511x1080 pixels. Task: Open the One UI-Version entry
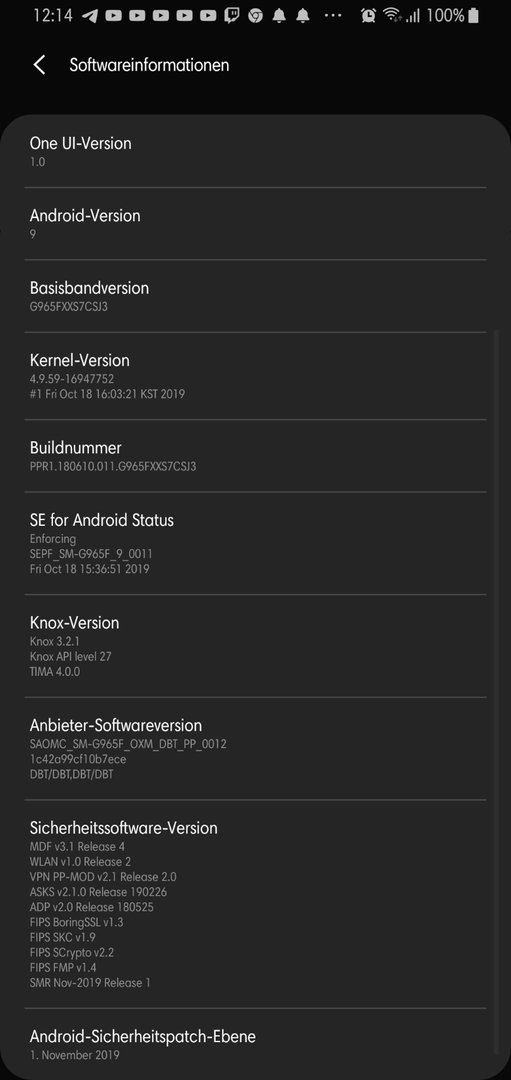pyautogui.click(x=256, y=152)
